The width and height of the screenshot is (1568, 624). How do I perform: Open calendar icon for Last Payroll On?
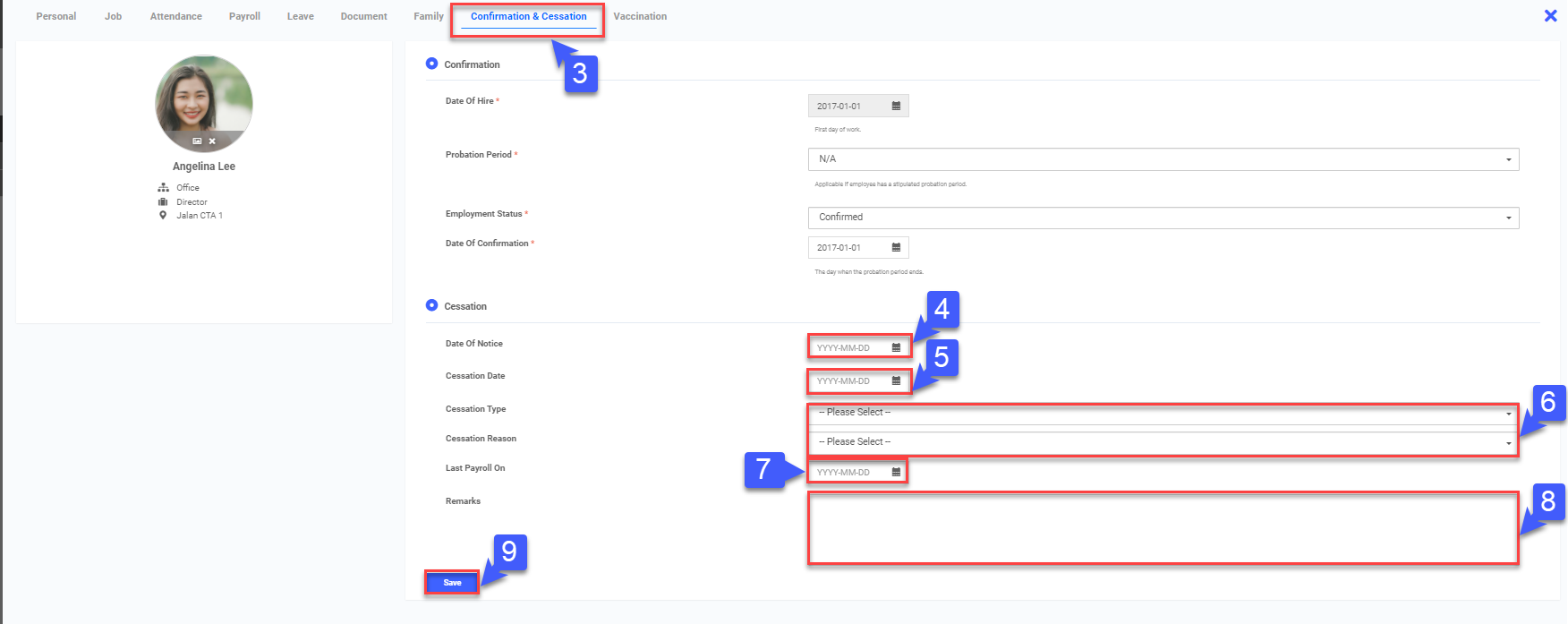[x=896, y=472]
